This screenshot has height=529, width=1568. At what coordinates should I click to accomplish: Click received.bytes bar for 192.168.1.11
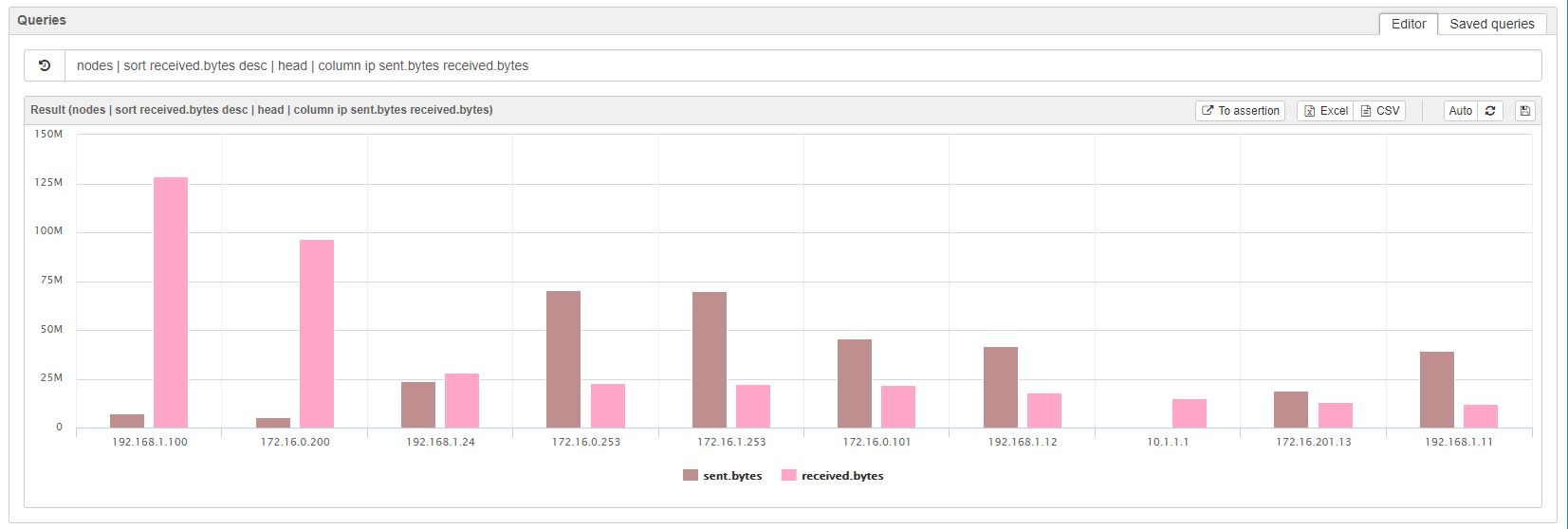(1481, 416)
